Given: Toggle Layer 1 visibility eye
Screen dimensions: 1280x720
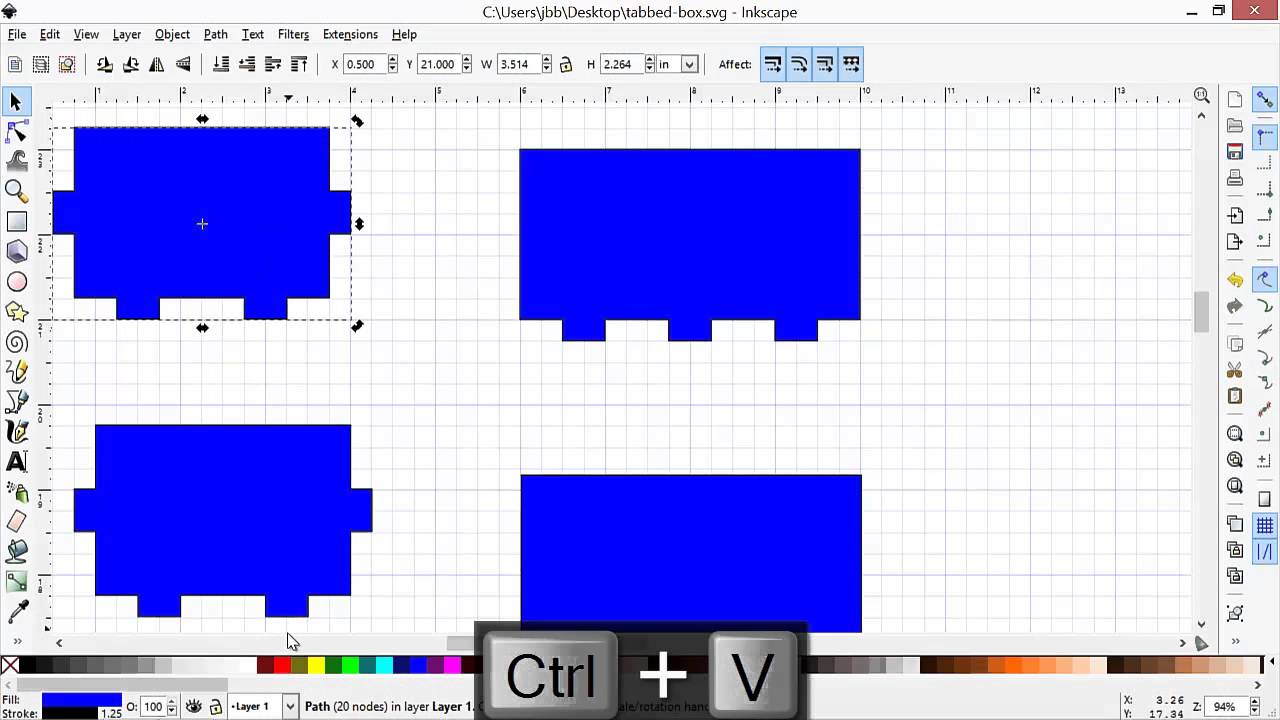Looking at the screenshot, I should [195, 706].
